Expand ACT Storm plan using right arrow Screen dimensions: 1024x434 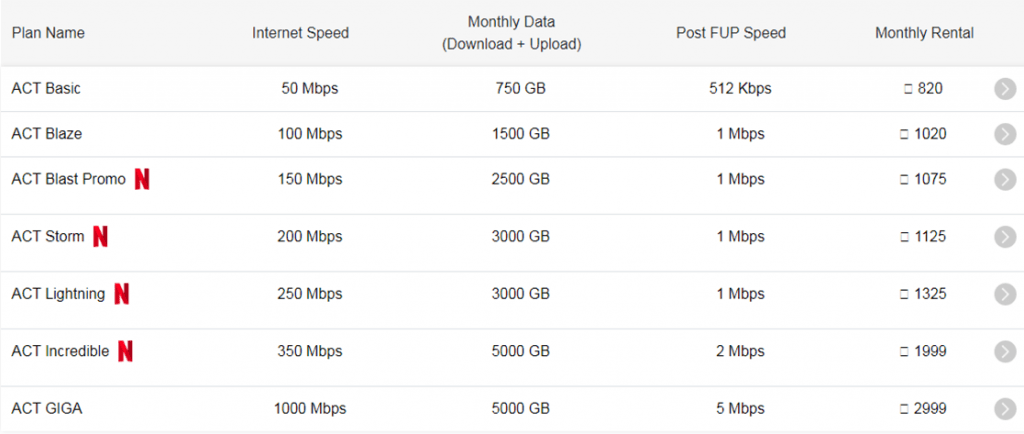click(x=1005, y=237)
